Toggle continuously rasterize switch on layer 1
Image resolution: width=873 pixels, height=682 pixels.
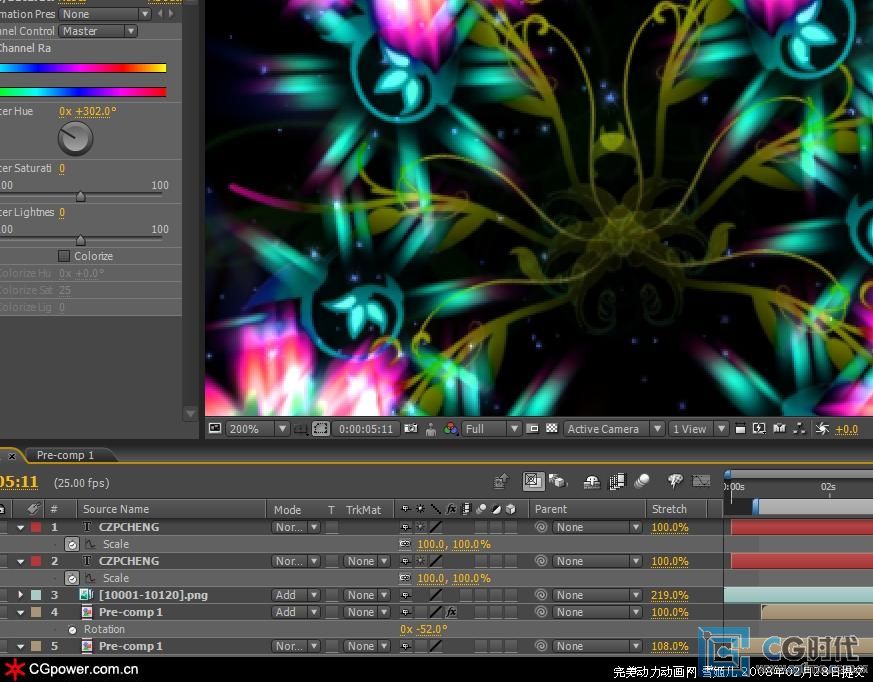[x=420, y=527]
